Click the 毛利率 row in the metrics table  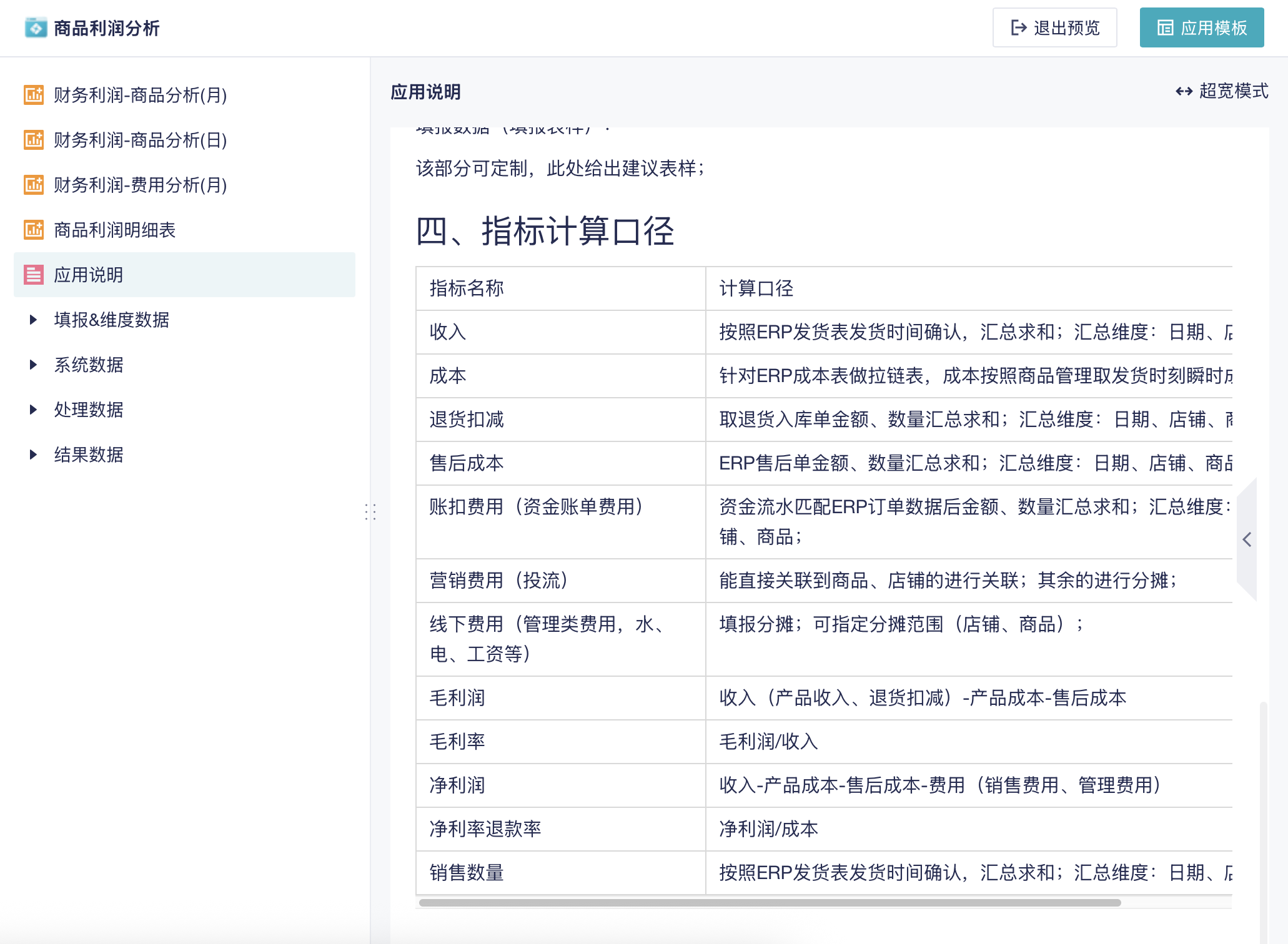457,742
